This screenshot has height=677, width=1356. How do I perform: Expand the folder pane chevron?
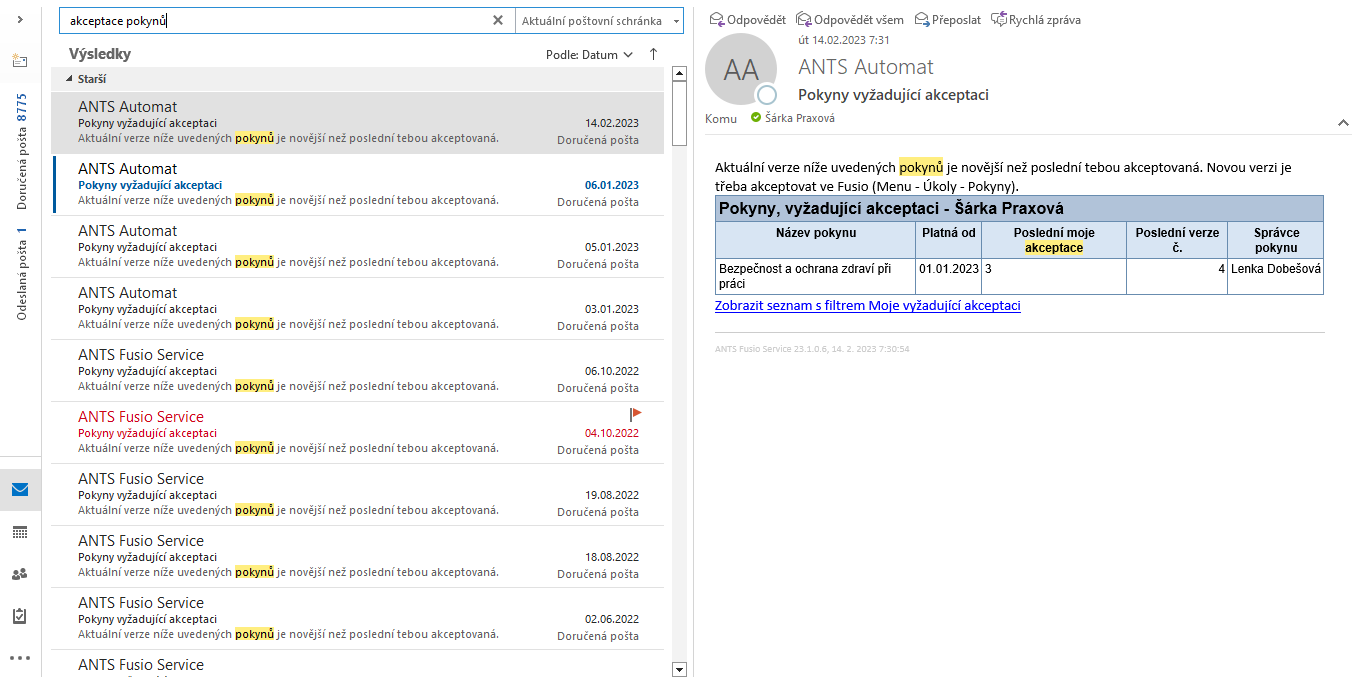coord(20,20)
